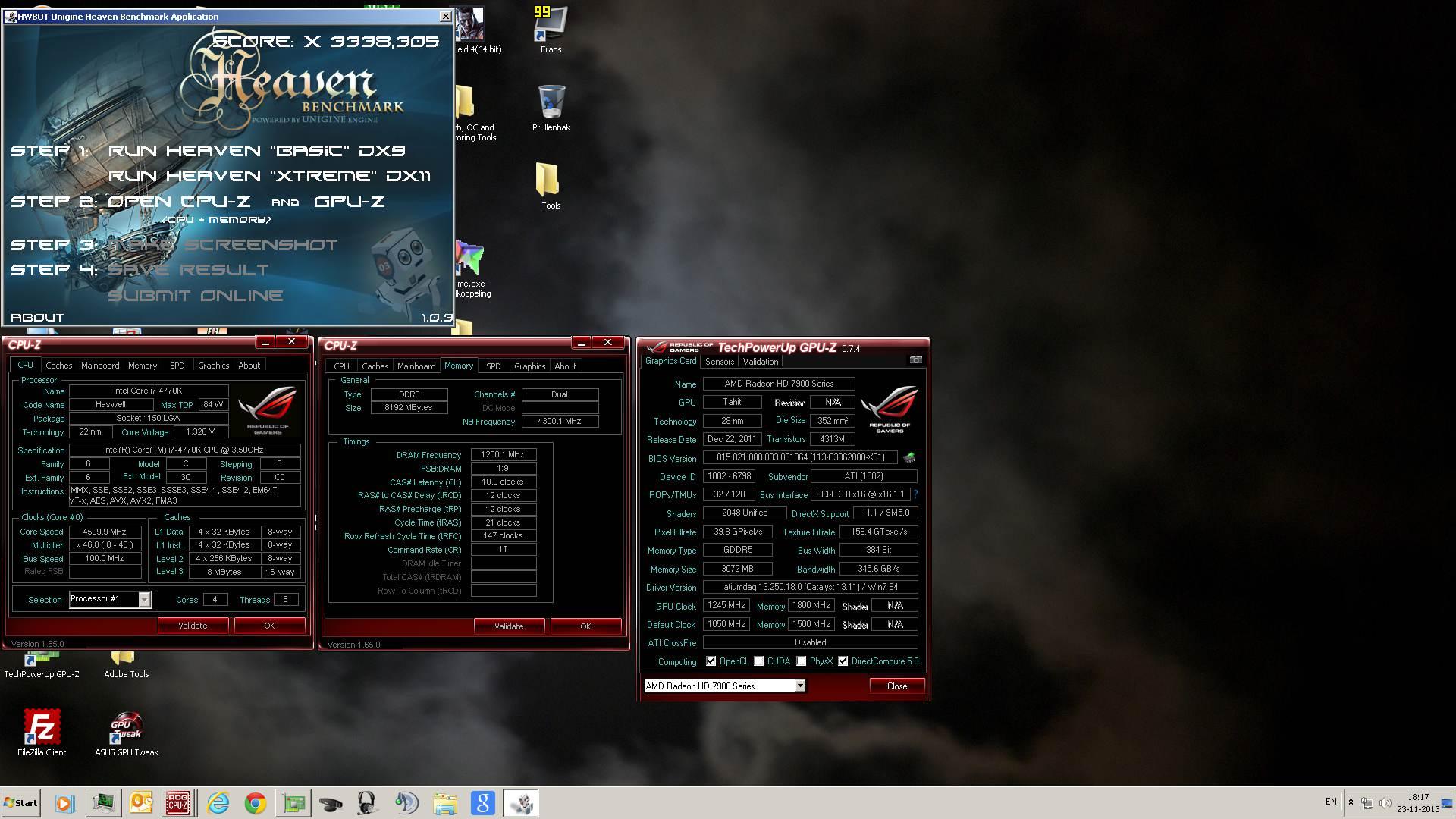1456x819 pixels.
Task: Open the Fraps desktop shortcut
Action: pos(551,30)
